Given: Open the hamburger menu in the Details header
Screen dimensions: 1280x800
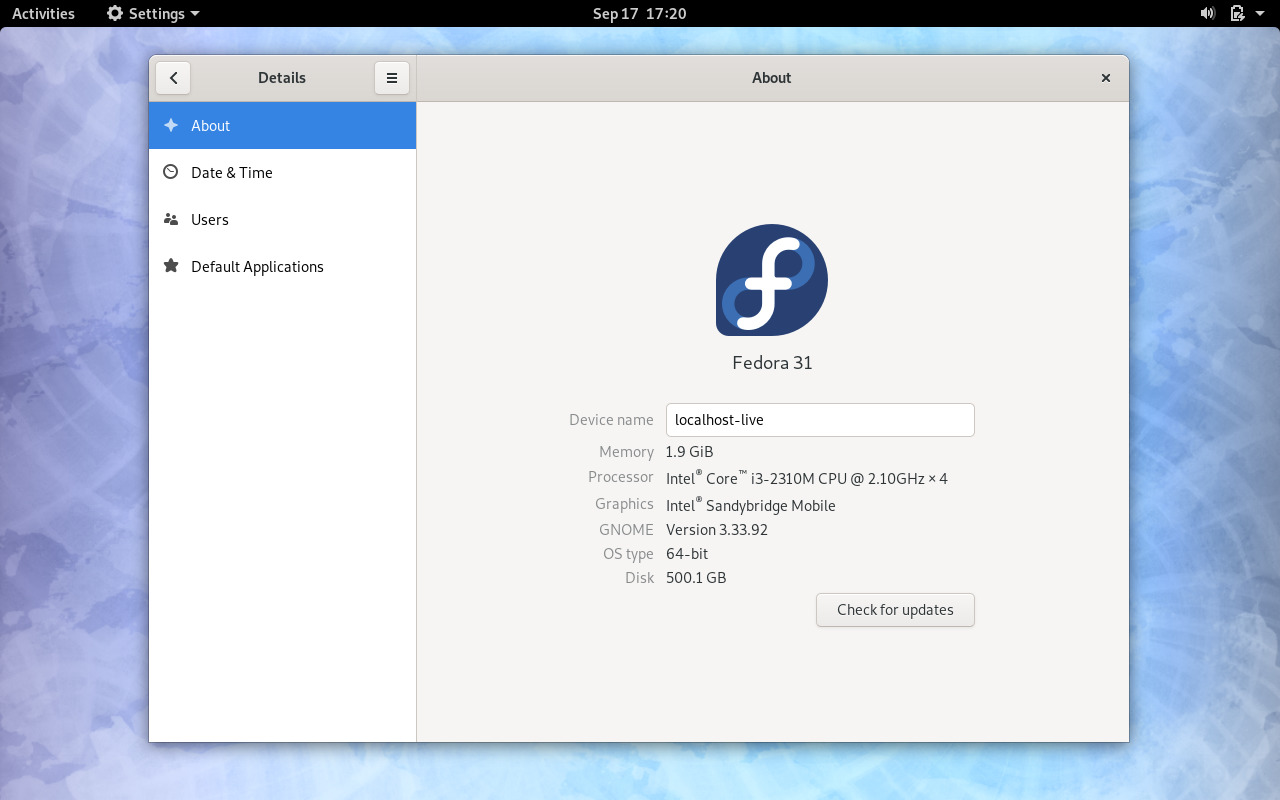Looking at the screenshot, I should [x=391, y=77].
